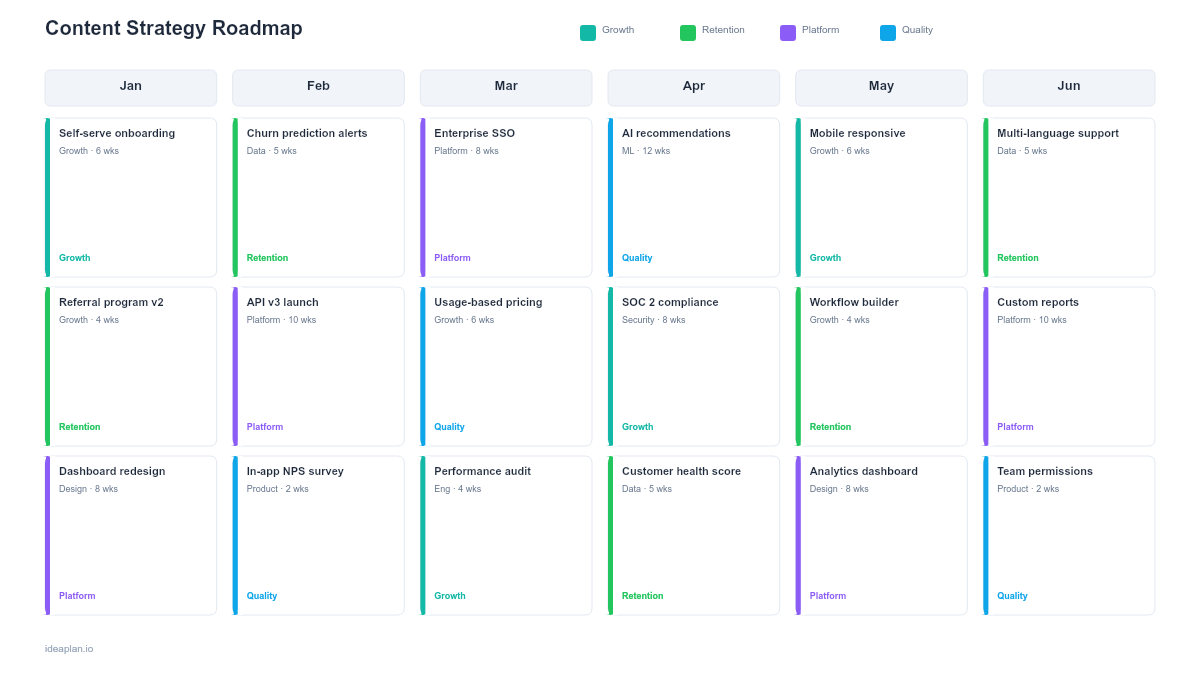Select the Mobile responsive card

881,197
